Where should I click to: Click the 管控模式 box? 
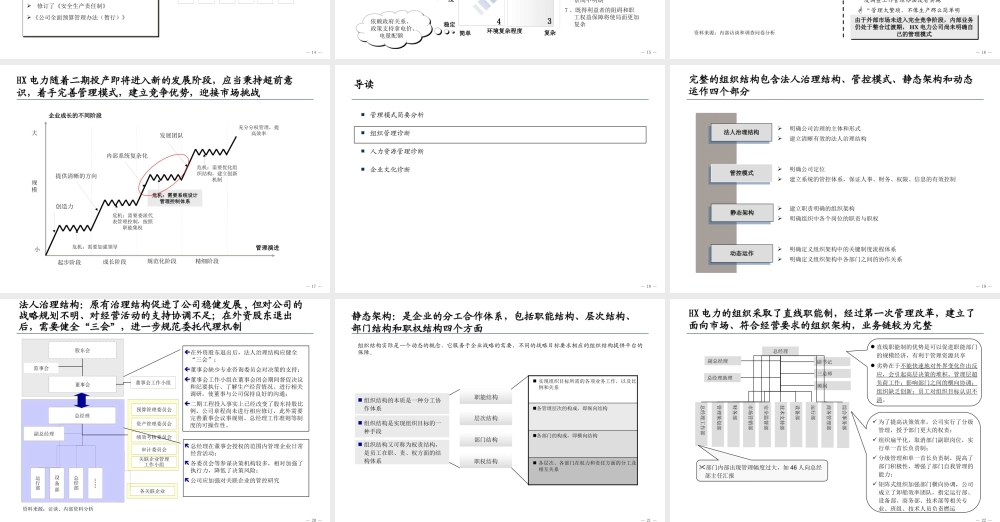tap(741, 173)
